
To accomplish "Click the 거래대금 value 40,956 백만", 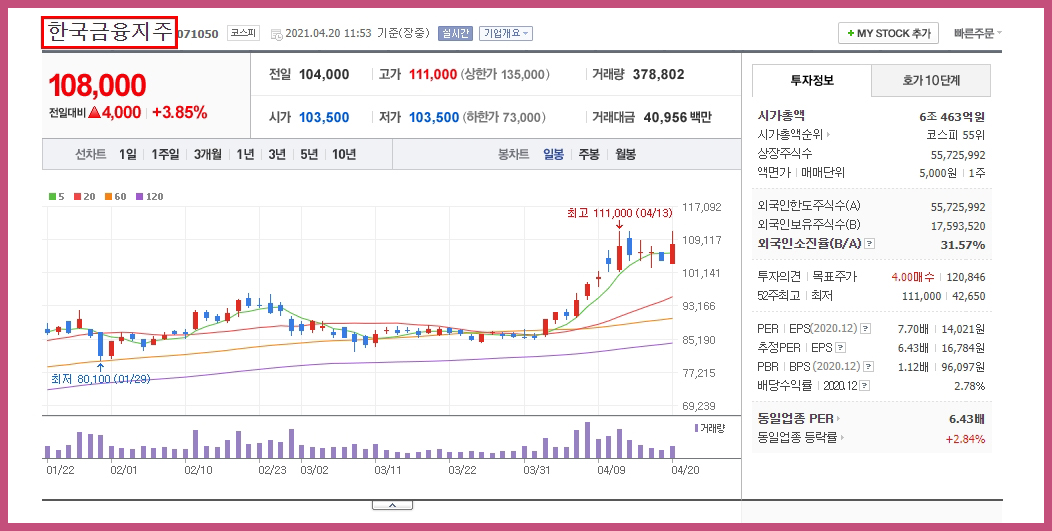I will pyautogui.click(x=678, y=117).
